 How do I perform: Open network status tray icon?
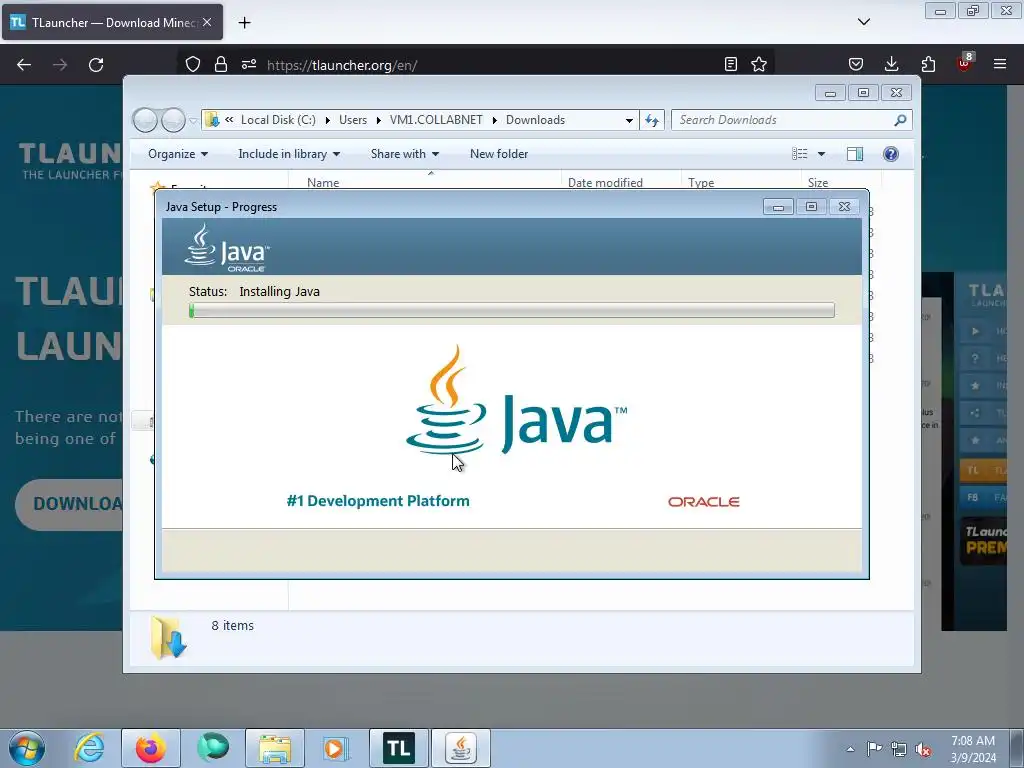(x=899, y=749)
